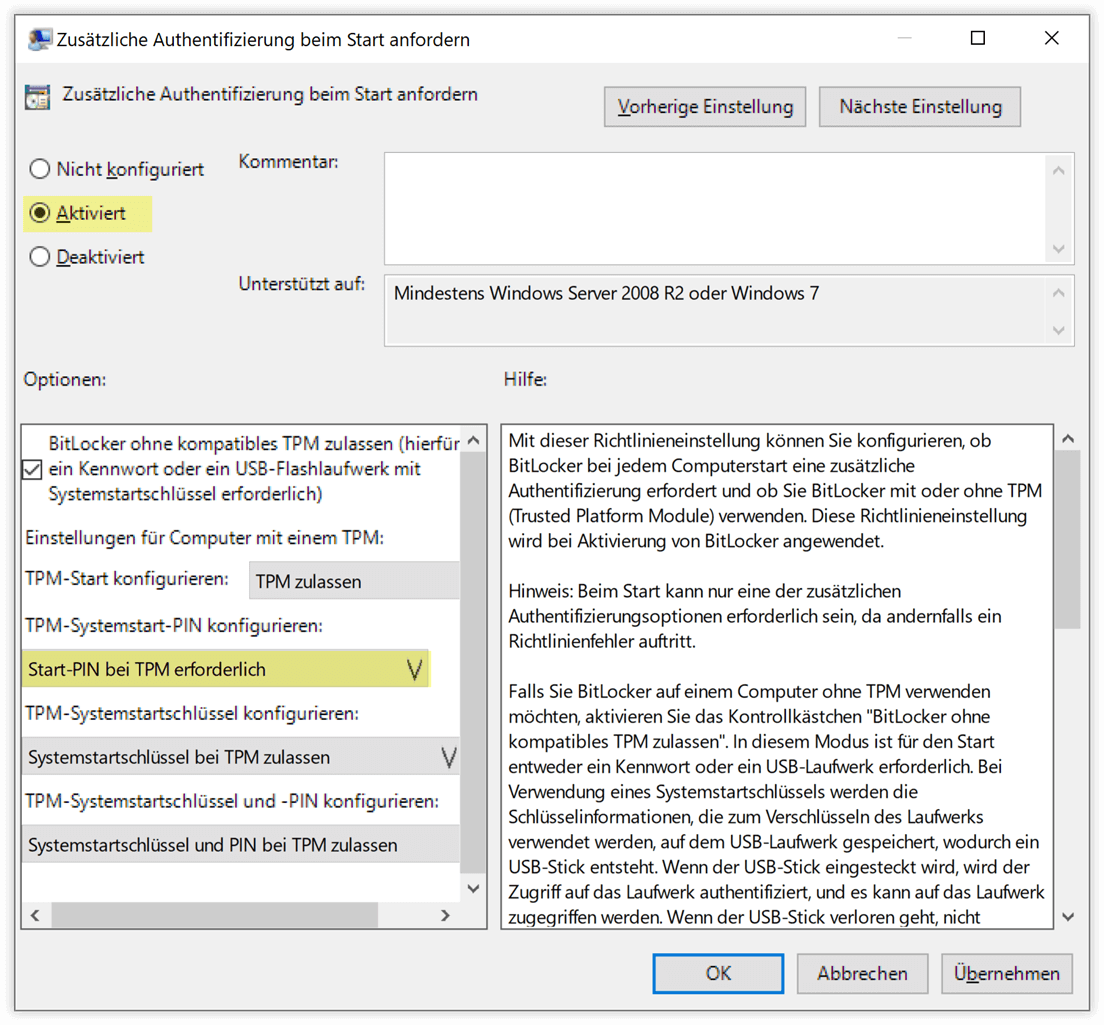Go to Vorherige Einstellung
This screenshot has width=1104, height=1025.
click(705, 107)
